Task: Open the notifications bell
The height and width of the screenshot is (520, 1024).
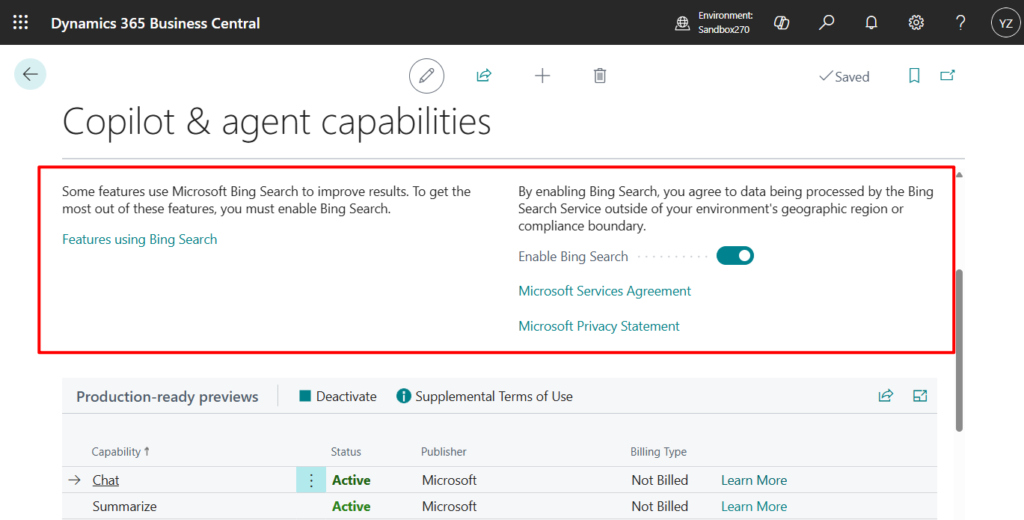Action: click(x=871, y=22)
